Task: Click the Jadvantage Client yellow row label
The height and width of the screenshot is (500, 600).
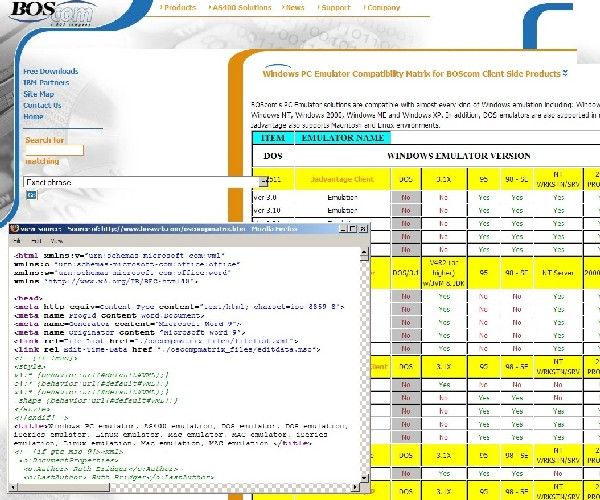Action: point(342,179)
